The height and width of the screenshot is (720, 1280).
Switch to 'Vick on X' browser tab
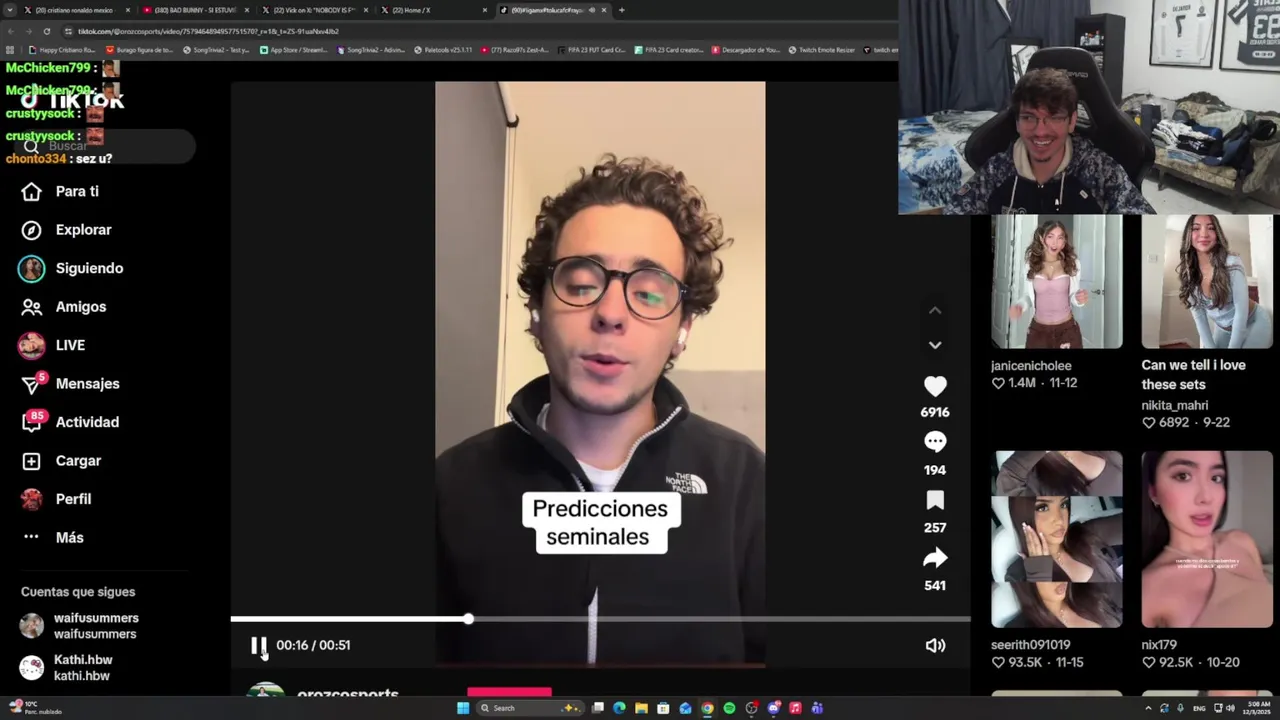(x=314, y=10)
